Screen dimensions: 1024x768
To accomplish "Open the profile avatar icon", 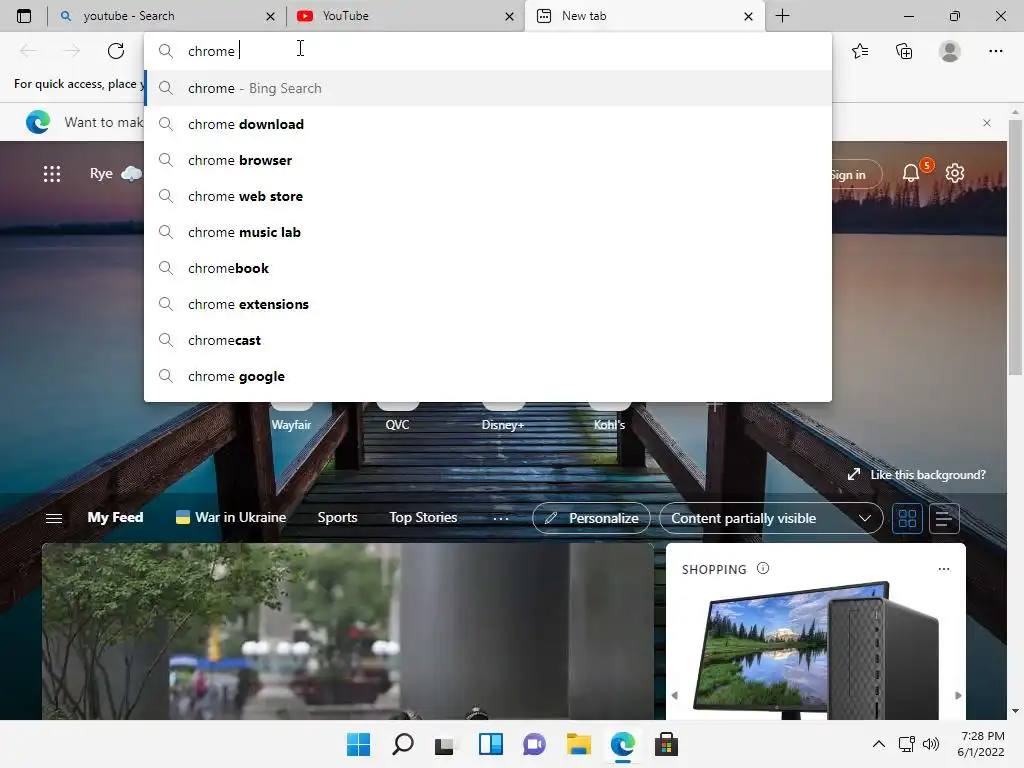I will point(950,51).
